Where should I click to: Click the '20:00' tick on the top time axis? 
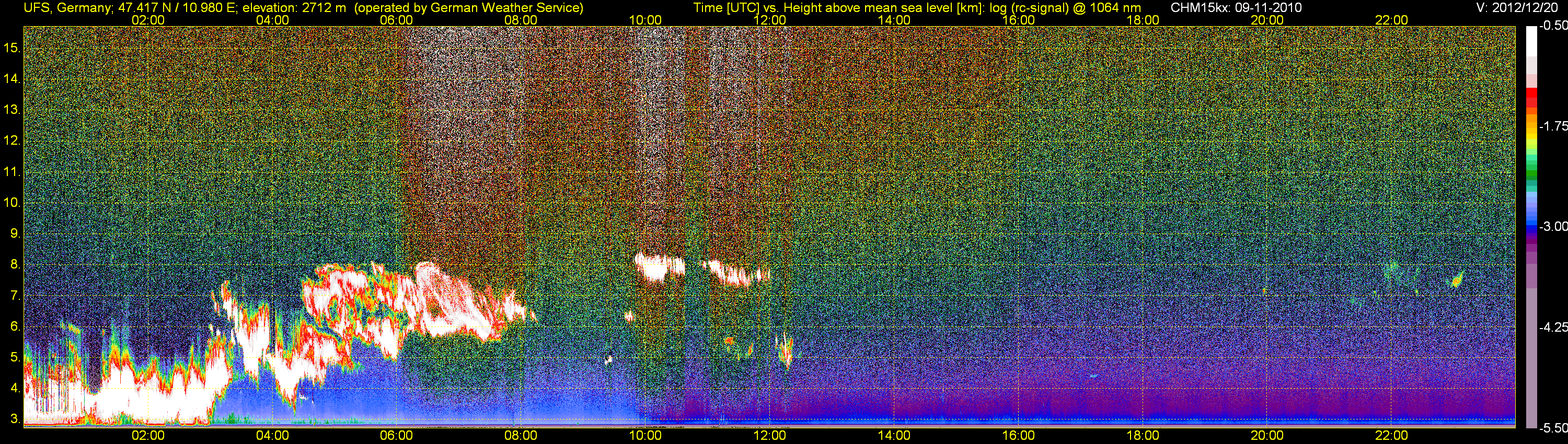point(1267,20)
